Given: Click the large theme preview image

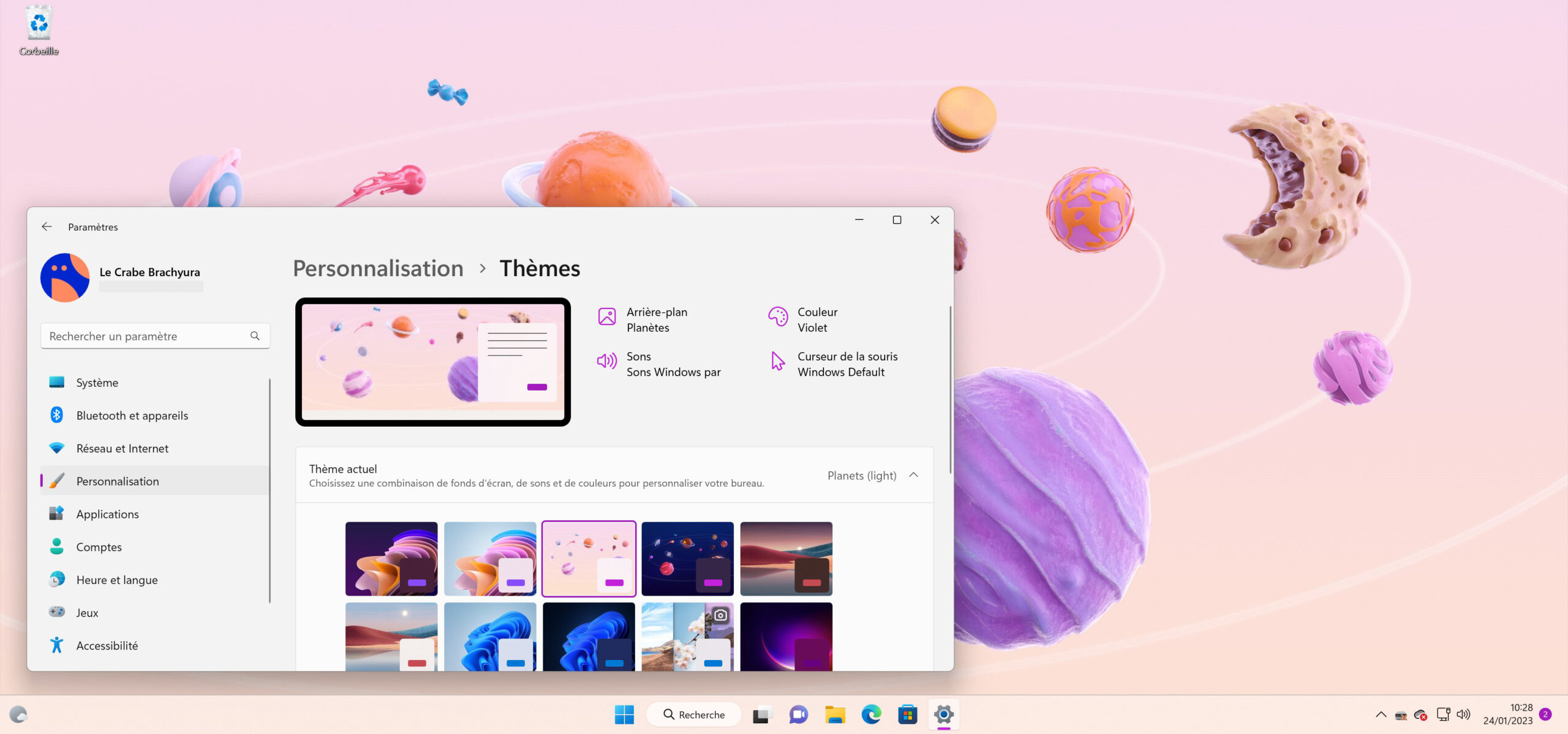Looking at the screenshot, I should point(433,362).
